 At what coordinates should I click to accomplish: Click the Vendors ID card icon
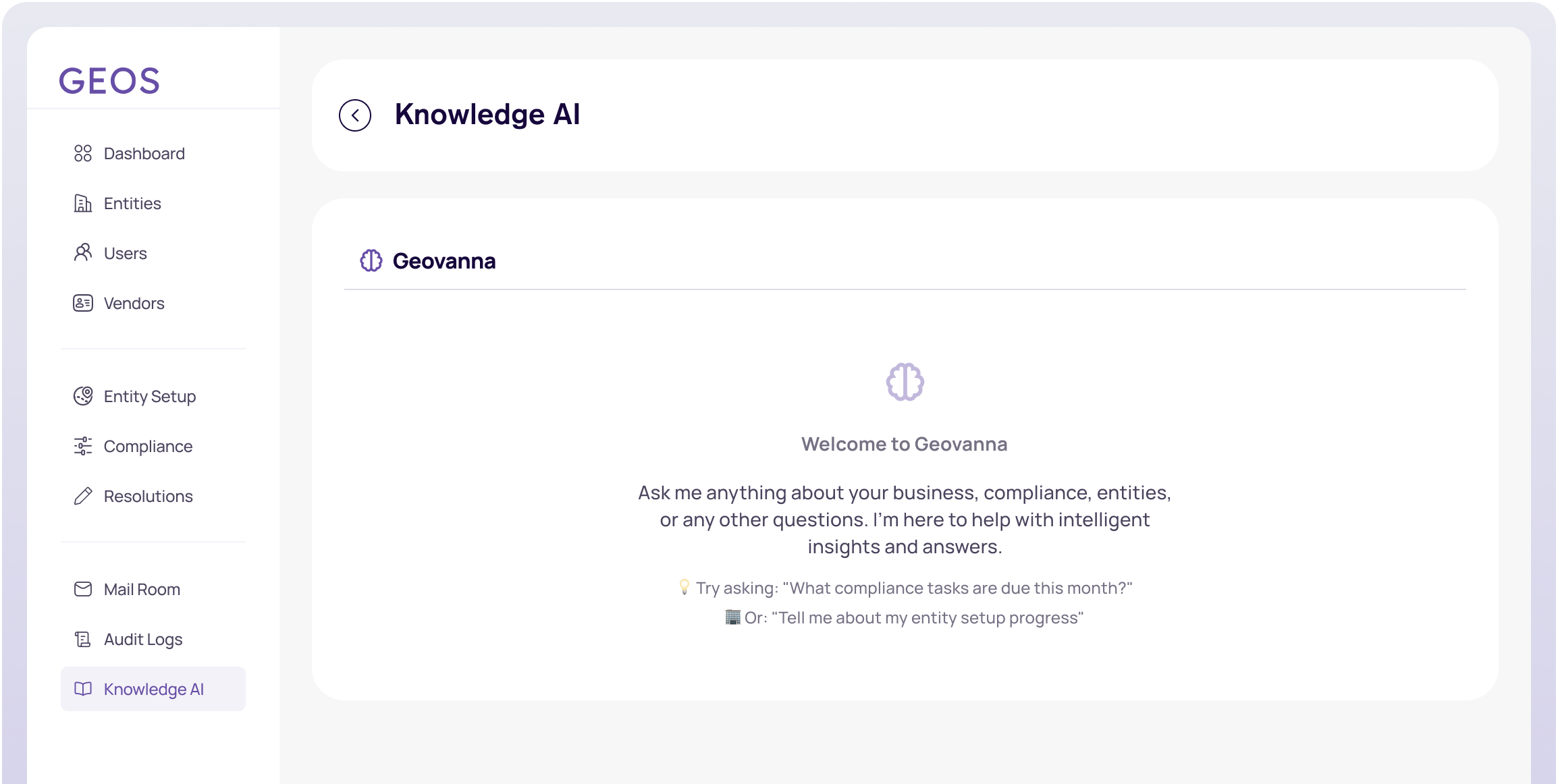(83, 303)
